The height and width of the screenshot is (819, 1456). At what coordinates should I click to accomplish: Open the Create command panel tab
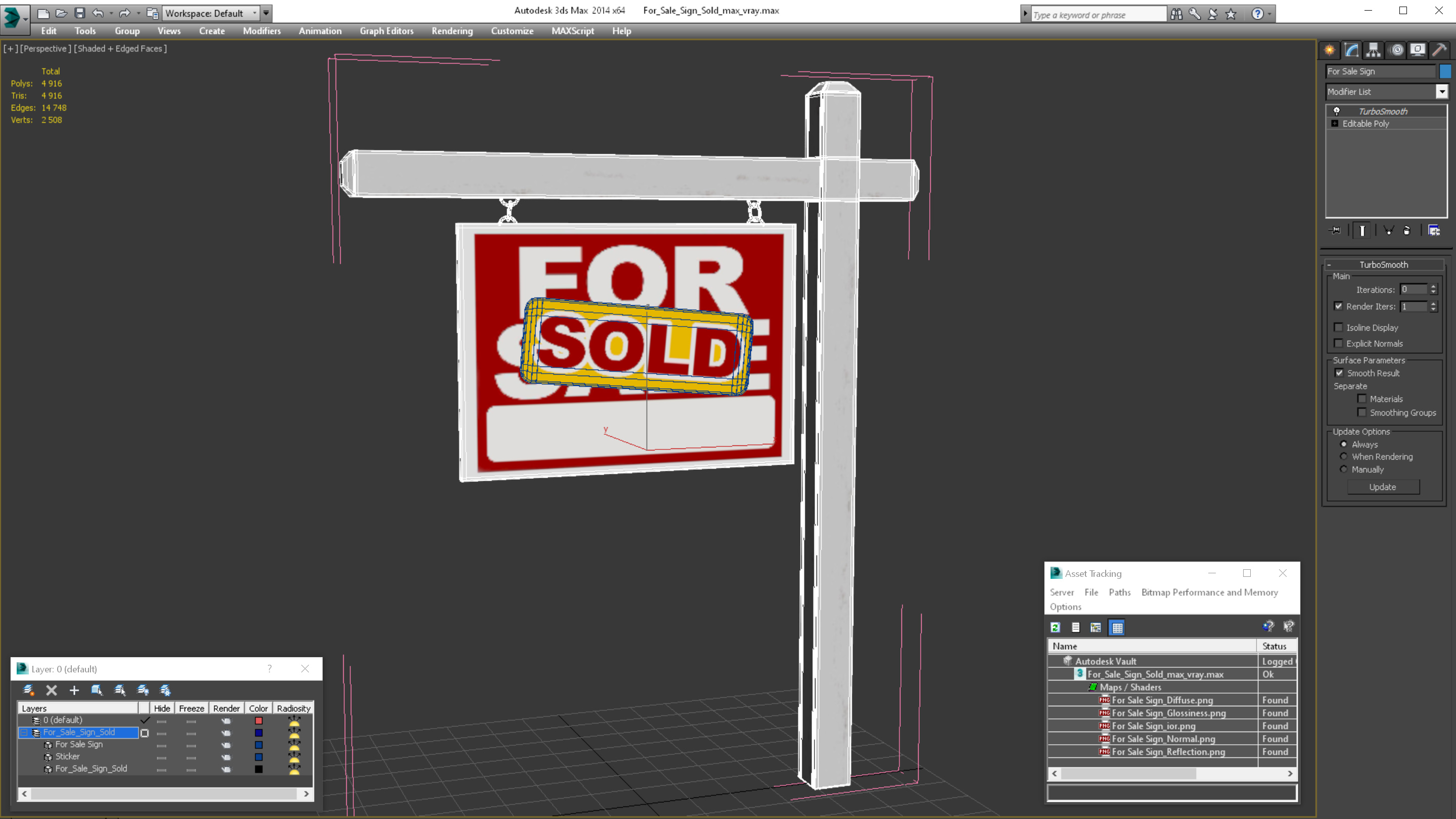[1330, 51]
